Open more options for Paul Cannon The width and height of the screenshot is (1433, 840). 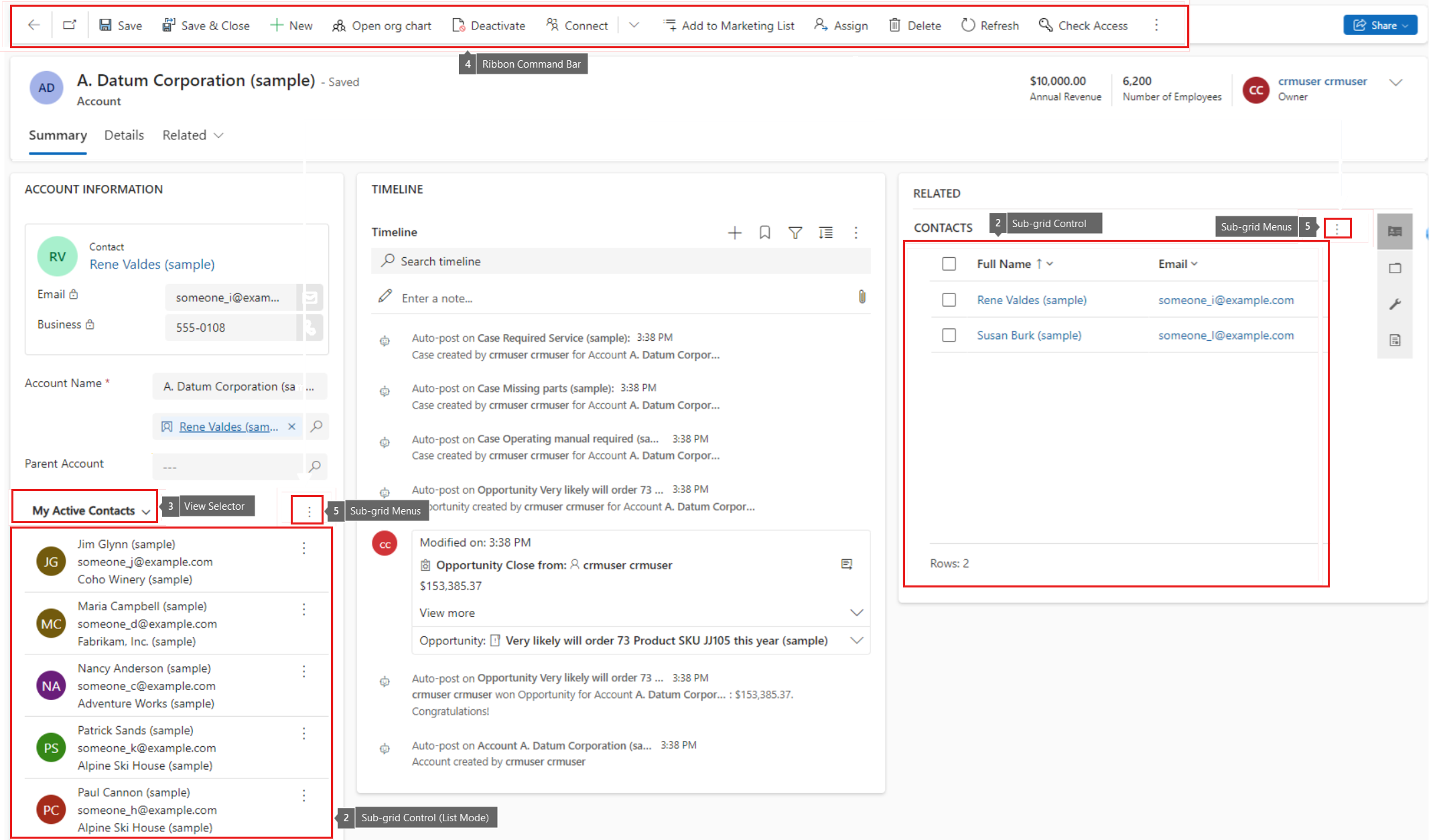pos(303,796)
